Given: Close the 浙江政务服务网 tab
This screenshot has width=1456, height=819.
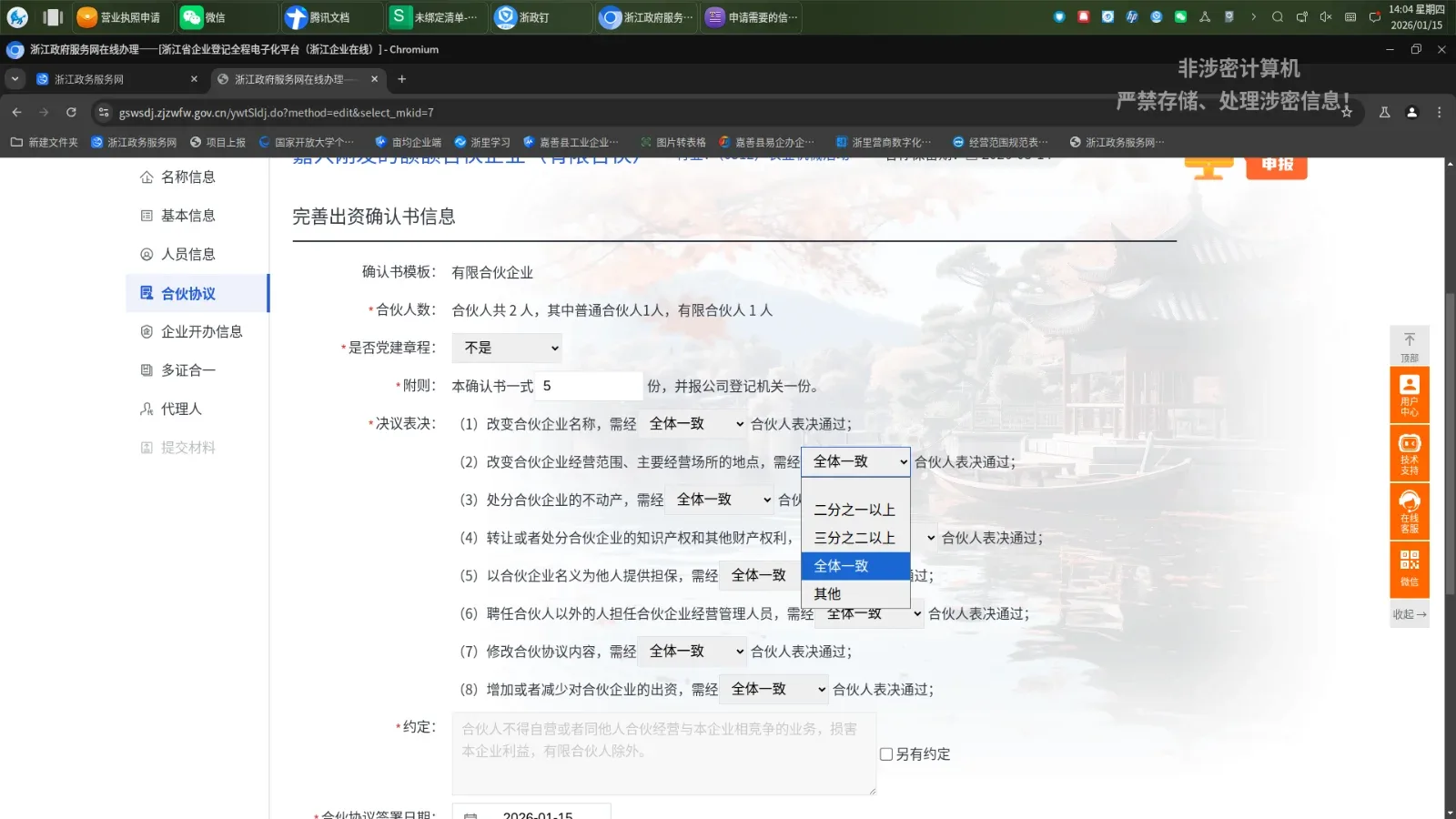Looking at the screenshot, I should pyautogui.click(x=194, y=79).
